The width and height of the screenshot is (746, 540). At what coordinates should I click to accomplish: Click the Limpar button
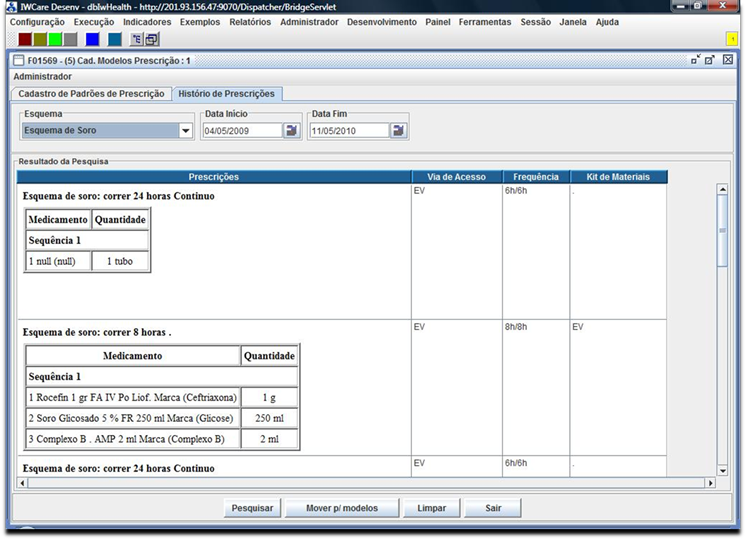tap(431, 508)
